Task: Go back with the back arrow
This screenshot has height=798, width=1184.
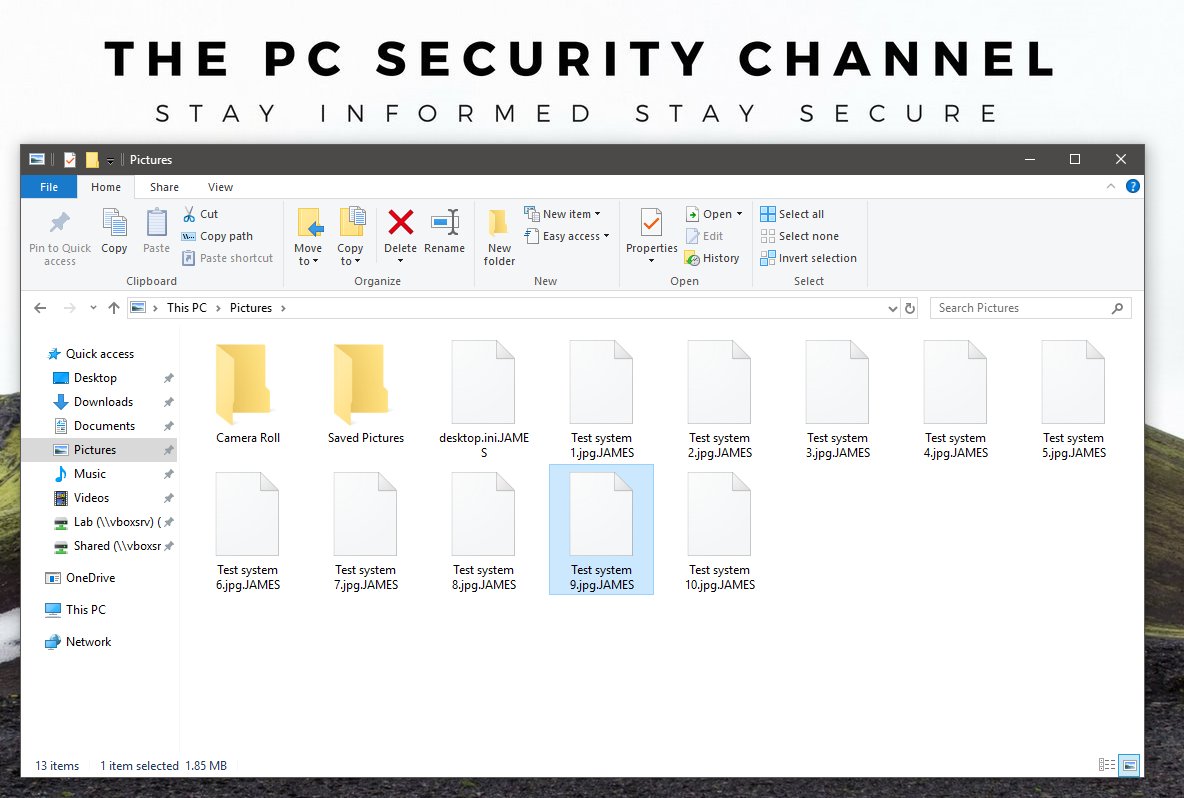Action: (41, 308)
